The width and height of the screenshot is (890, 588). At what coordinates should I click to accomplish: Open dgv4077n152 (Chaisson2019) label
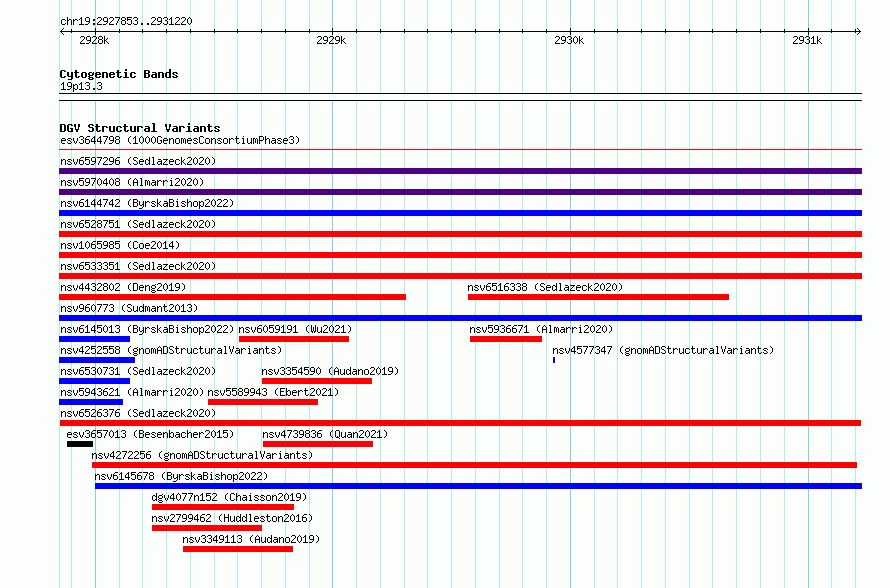[229, 497]
